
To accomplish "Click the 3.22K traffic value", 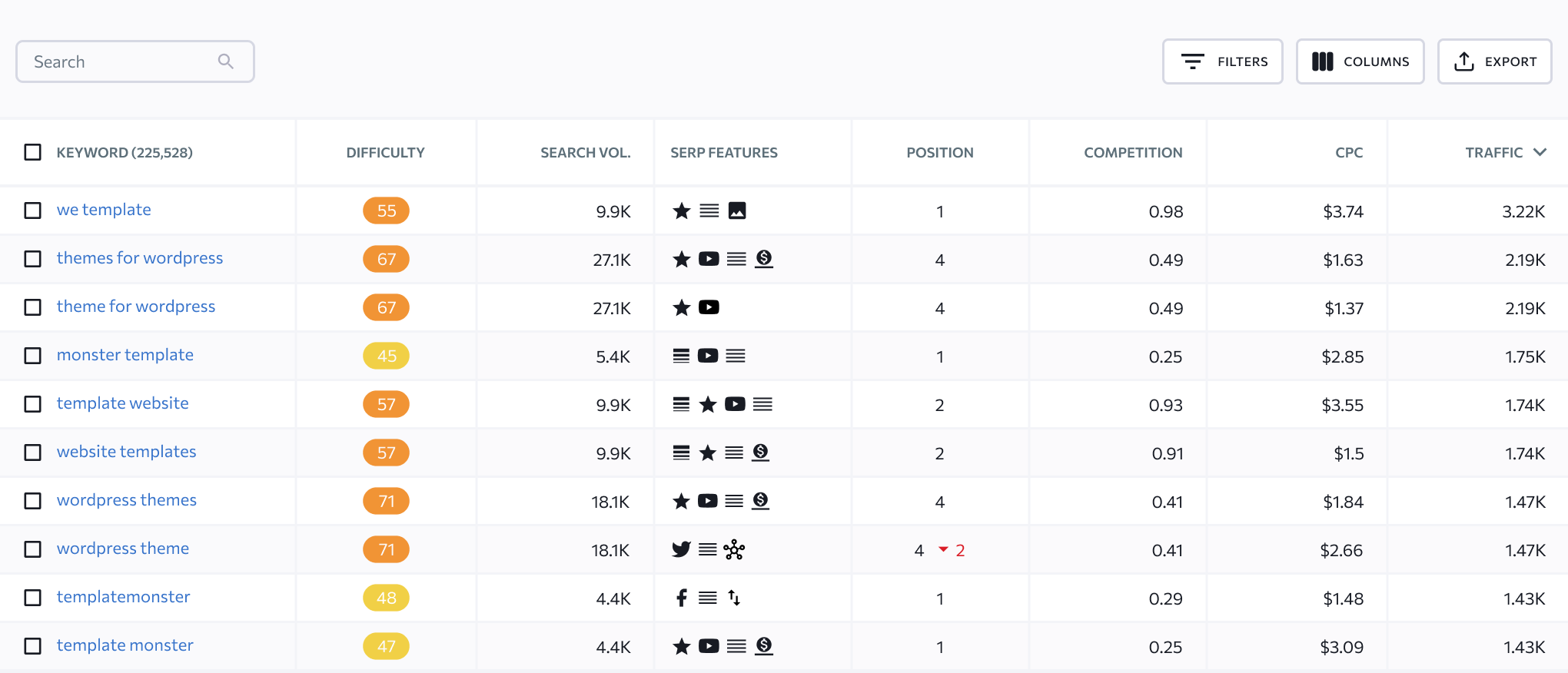I will click(x=1523, y=211).
